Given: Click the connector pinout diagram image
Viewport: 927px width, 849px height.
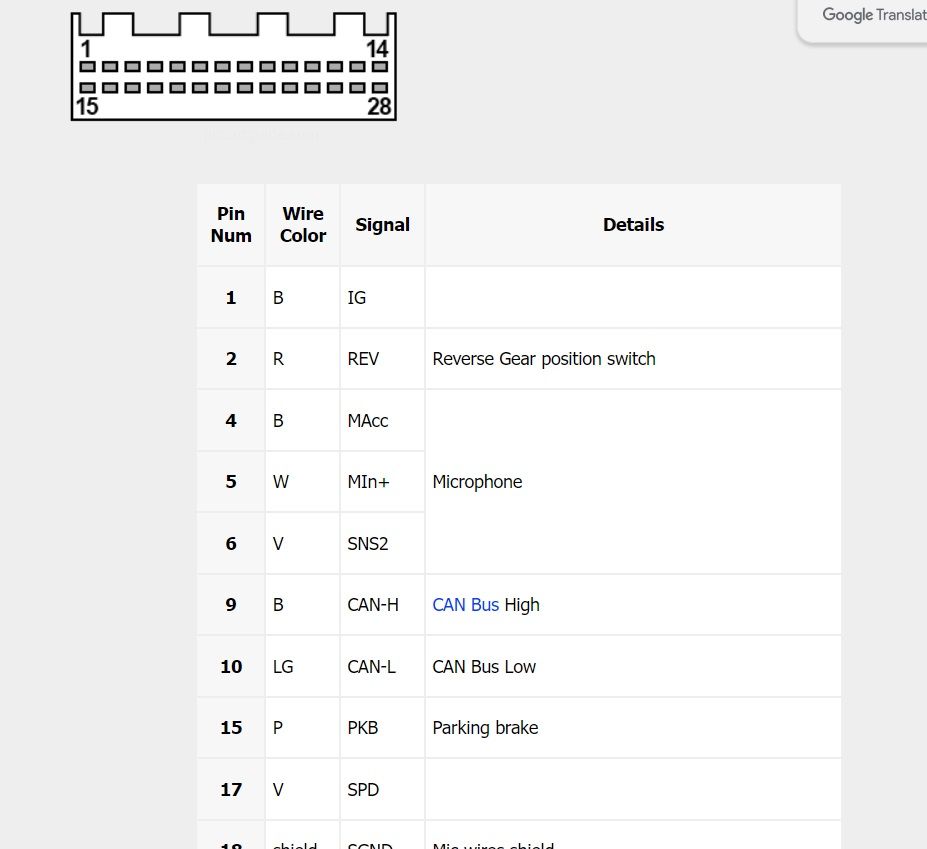Looking at the screenshot, I should pos(234,66).
